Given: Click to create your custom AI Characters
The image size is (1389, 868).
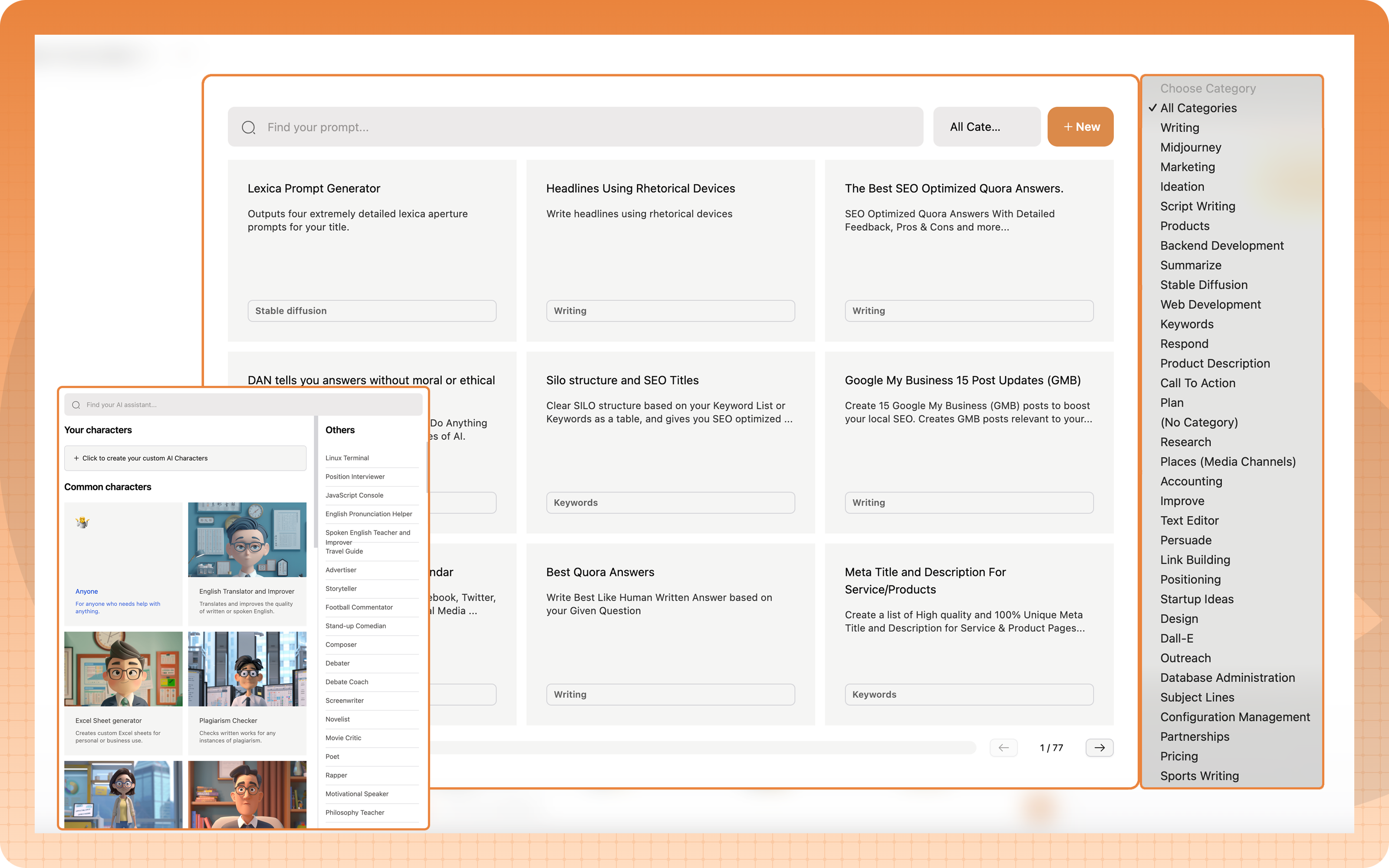Looking at the screenshot, I should tap(185, 458).
